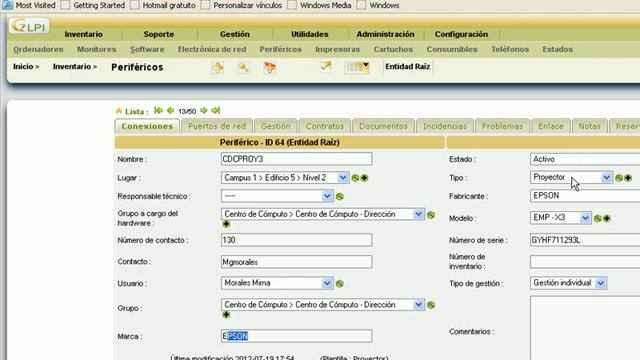
Task: Click the green icon beside Grupo a cargo del hardware
Action: (431, 215)
